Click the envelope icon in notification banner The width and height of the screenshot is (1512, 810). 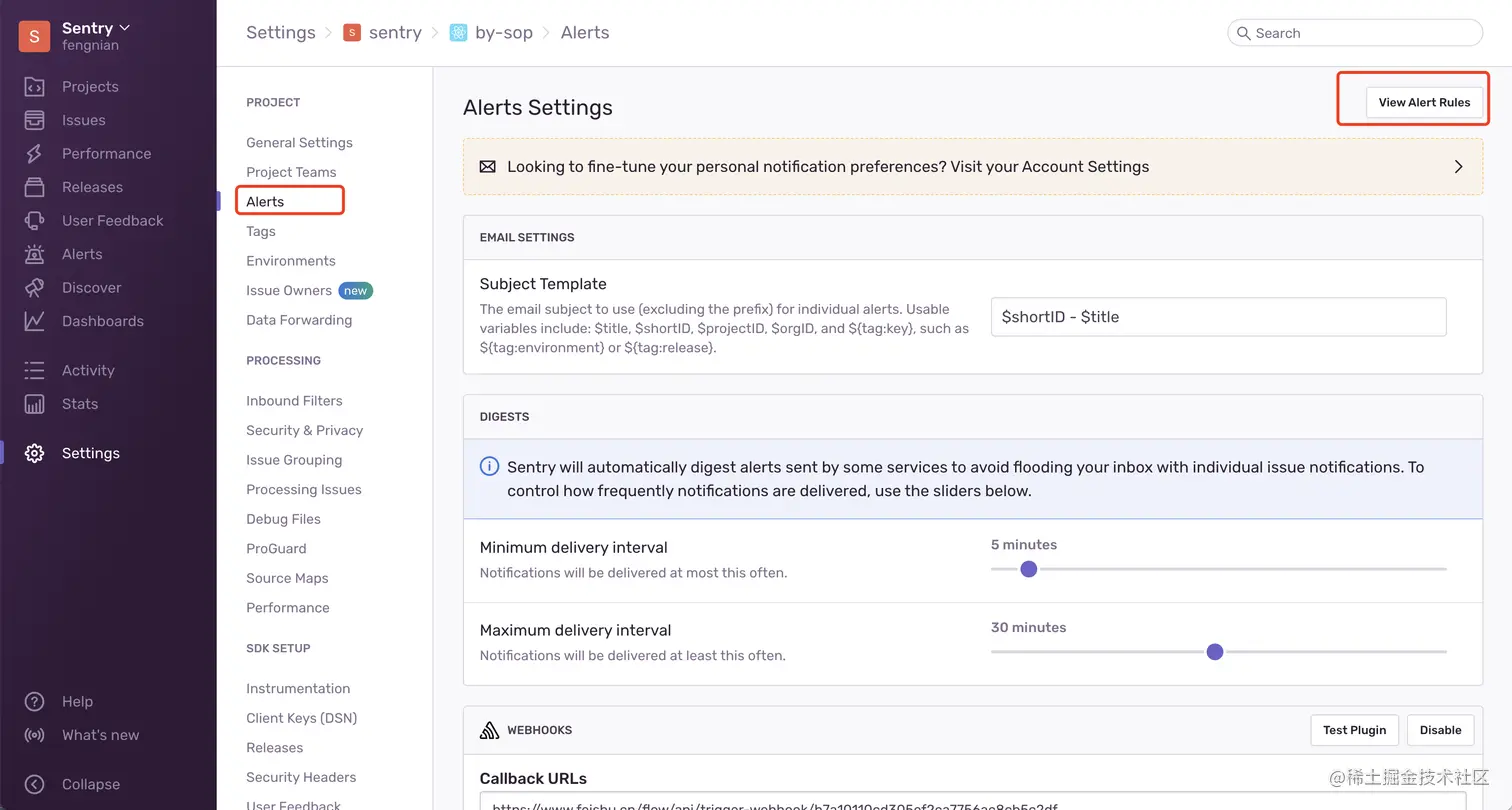coord(487,167)
